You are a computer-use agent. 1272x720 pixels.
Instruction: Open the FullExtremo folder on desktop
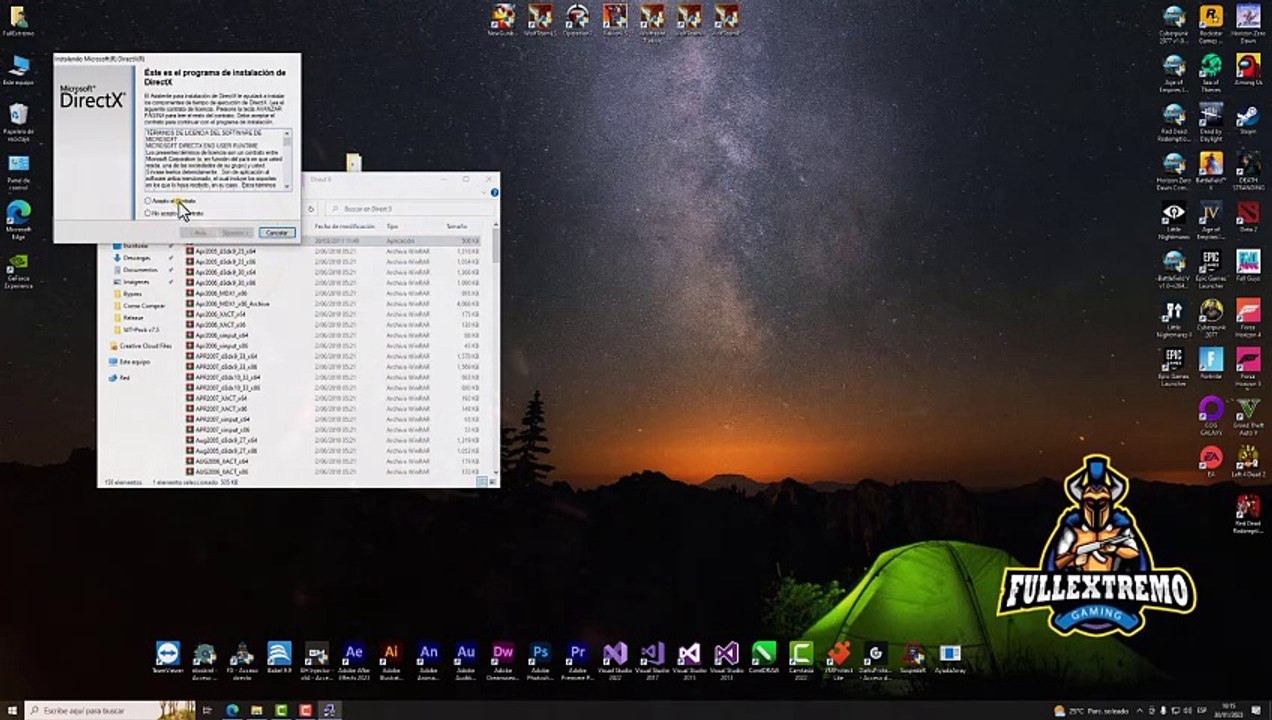pyautogui.click(x=18, y=21)
